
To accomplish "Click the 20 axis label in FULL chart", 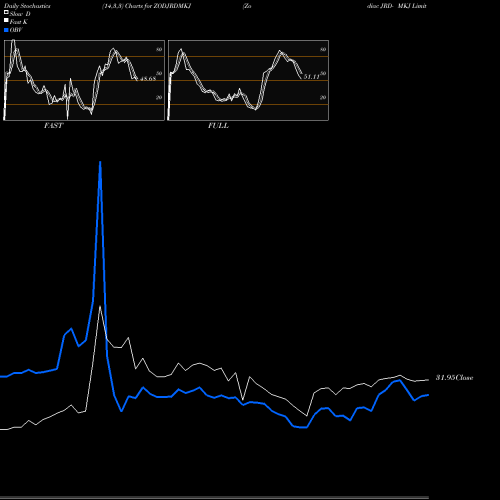I will click(323, 97).
